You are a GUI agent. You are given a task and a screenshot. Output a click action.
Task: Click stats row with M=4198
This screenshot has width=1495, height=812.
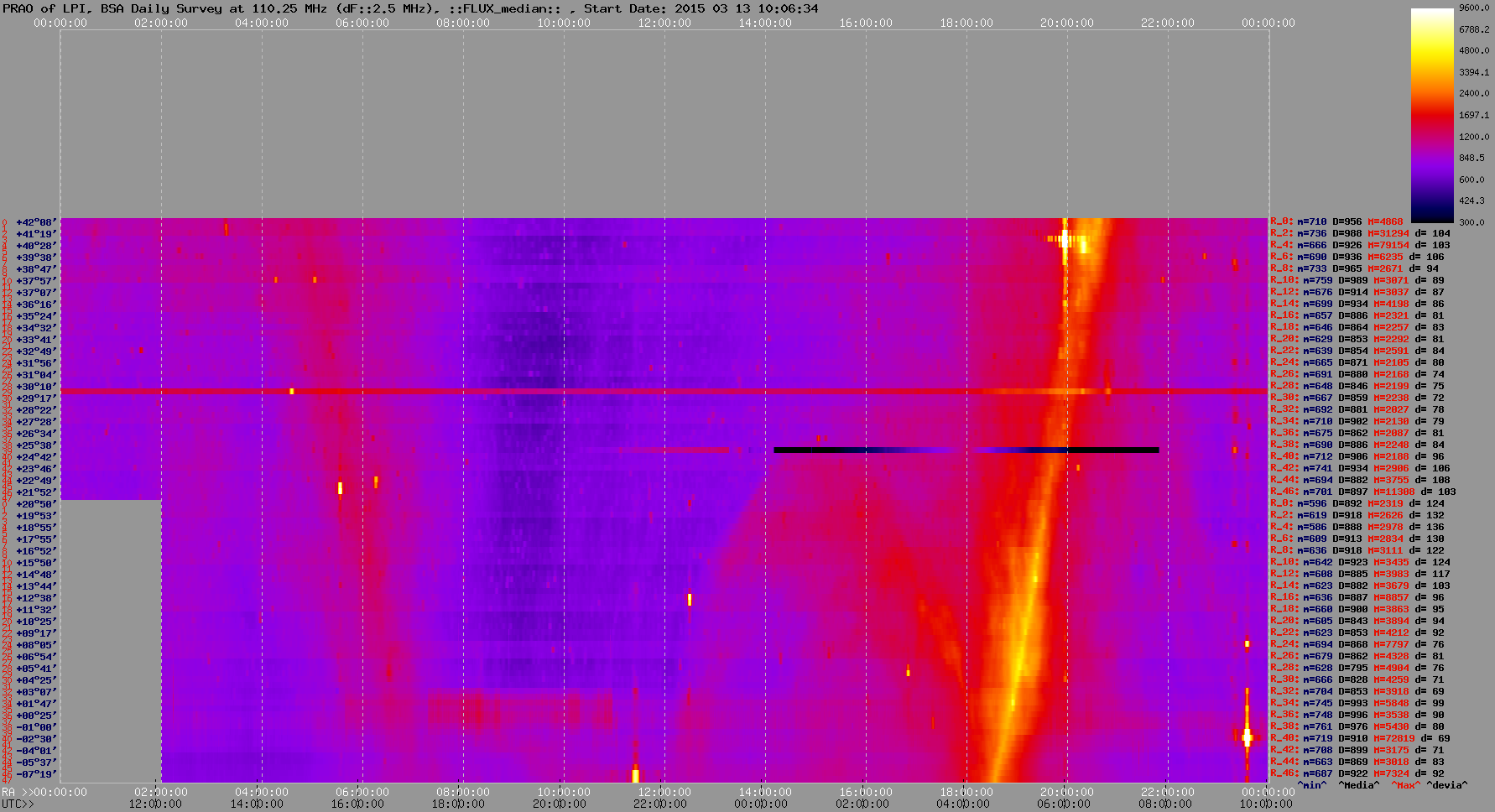(x=1357, y=304)
